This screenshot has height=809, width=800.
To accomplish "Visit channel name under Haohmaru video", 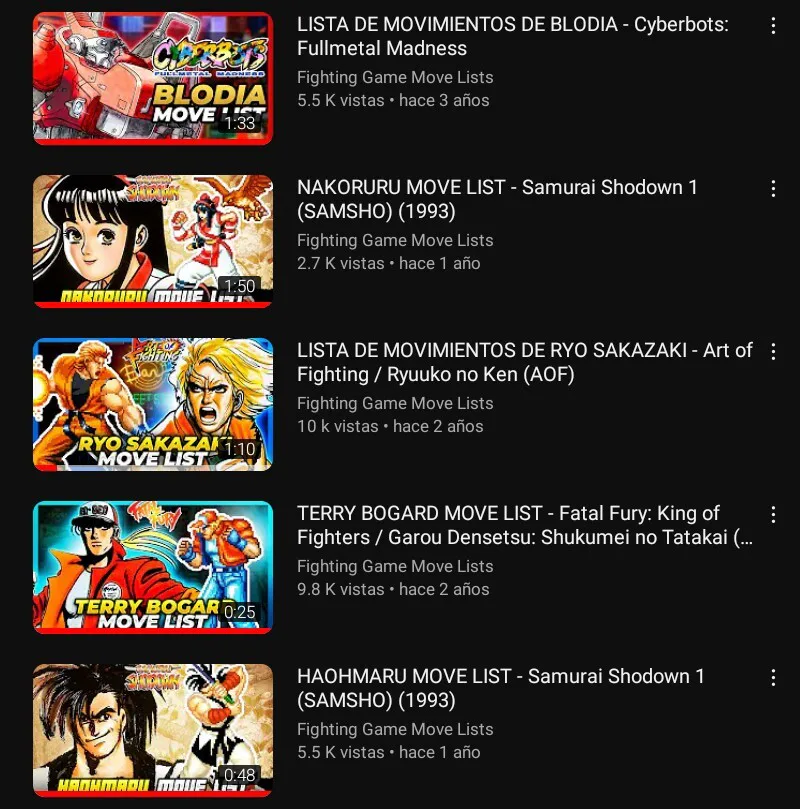I will tap(395, 730).
